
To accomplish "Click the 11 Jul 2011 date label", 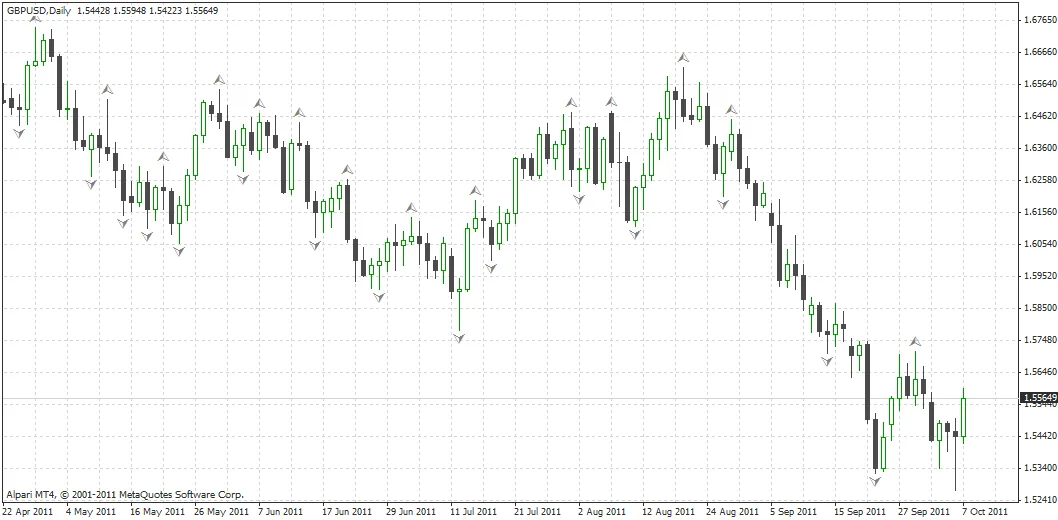I will pyautogui.click(x=474, y=512).
